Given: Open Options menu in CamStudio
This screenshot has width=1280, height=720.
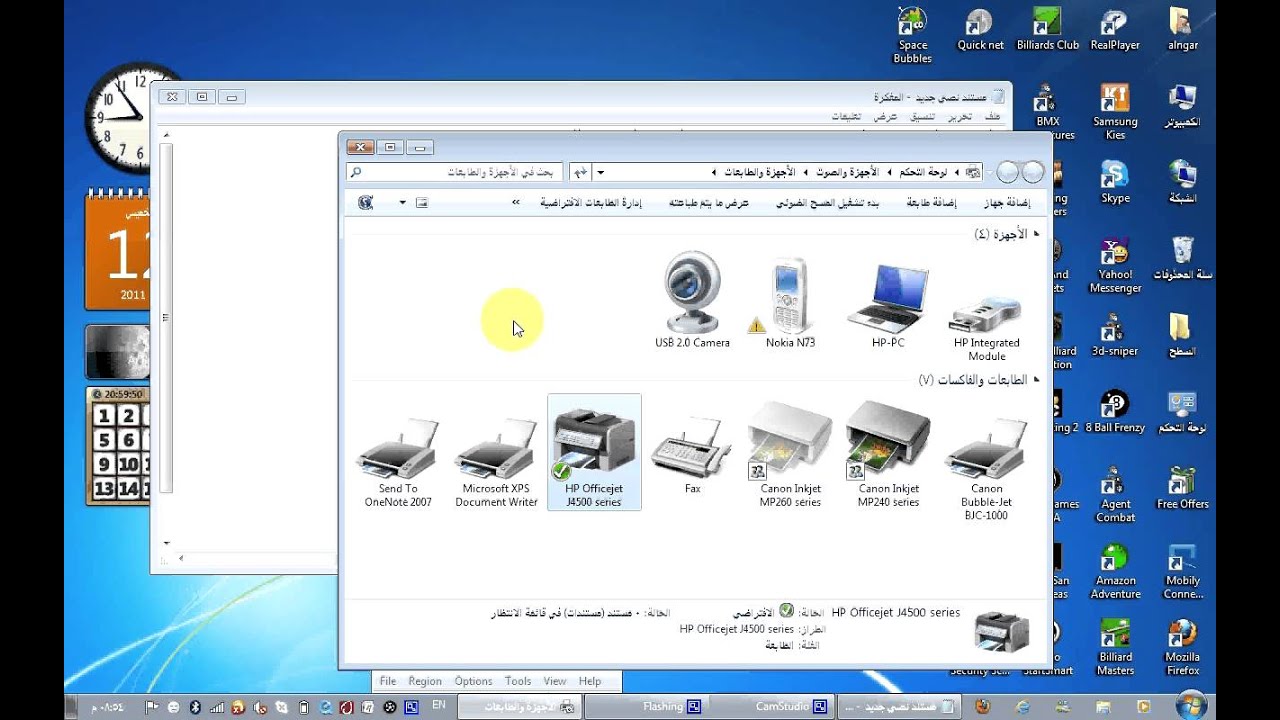Looking at the screenshot, I should [x=473, y=681].
